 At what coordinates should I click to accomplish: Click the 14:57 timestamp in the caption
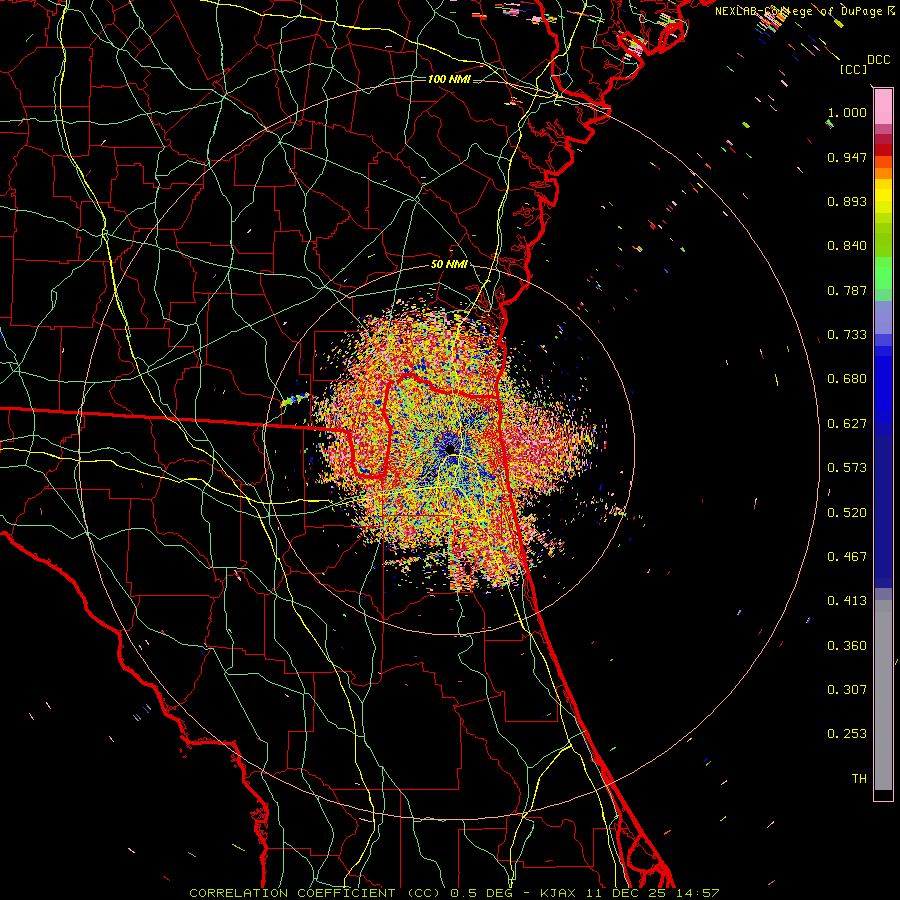point(697,893)
